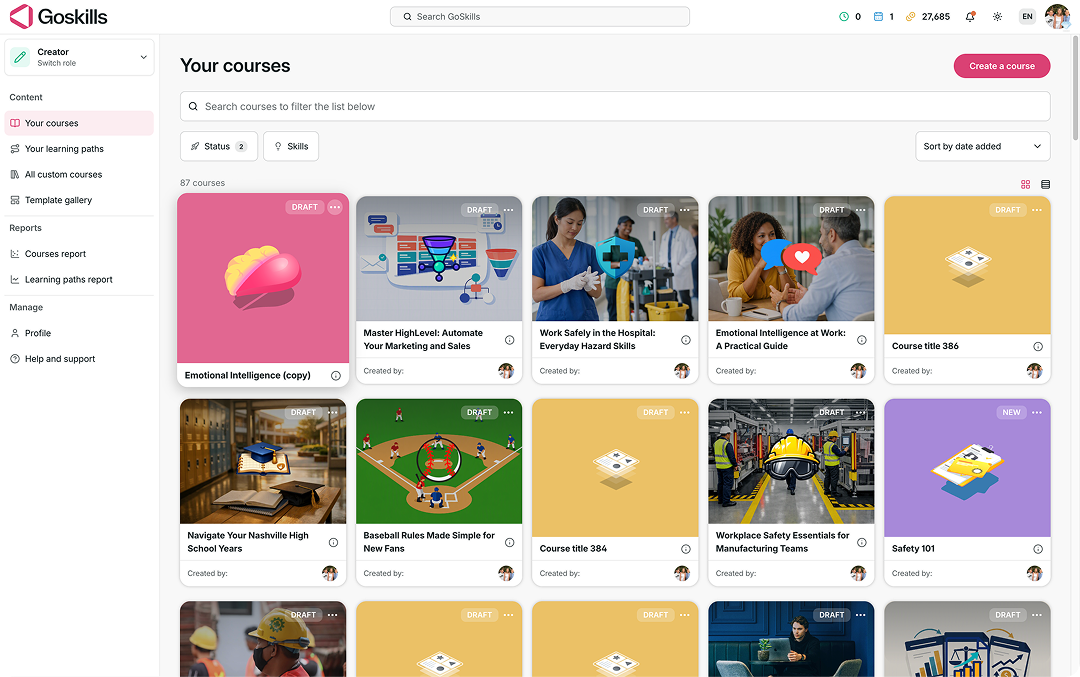Focus the Search GoSkills field
Screen dimensions: 1080x677
tap(539, 17)
